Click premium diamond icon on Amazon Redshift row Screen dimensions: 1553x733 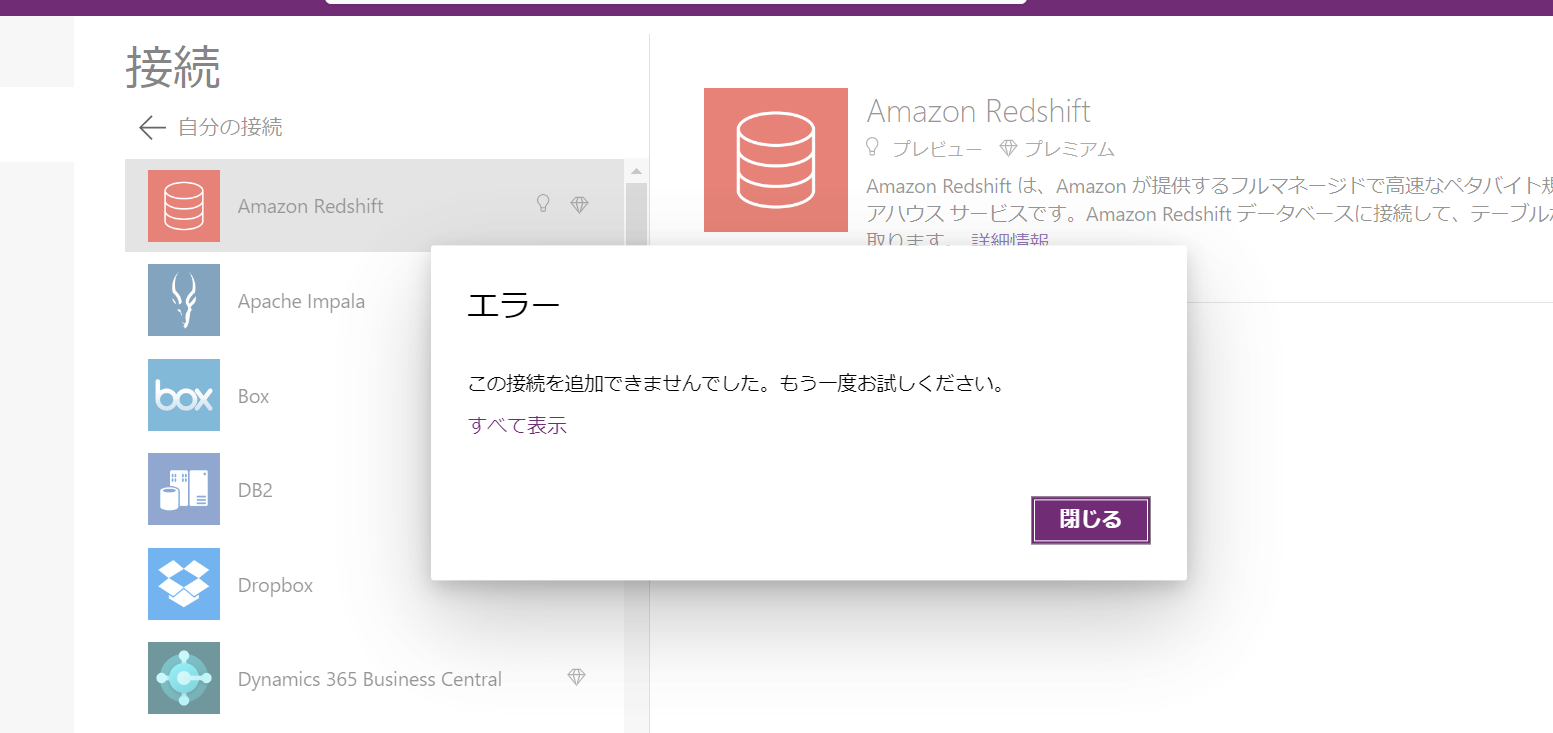pos(579,205)
